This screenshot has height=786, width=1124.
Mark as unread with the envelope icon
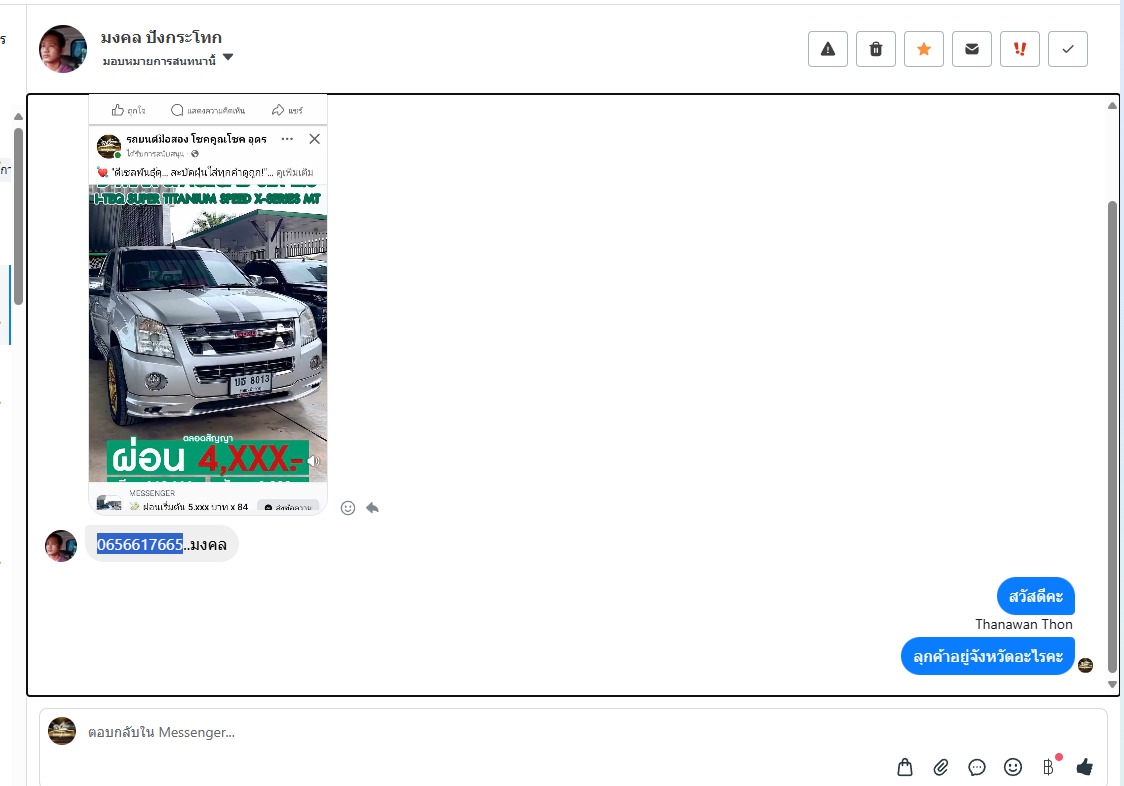click(972, 49)
